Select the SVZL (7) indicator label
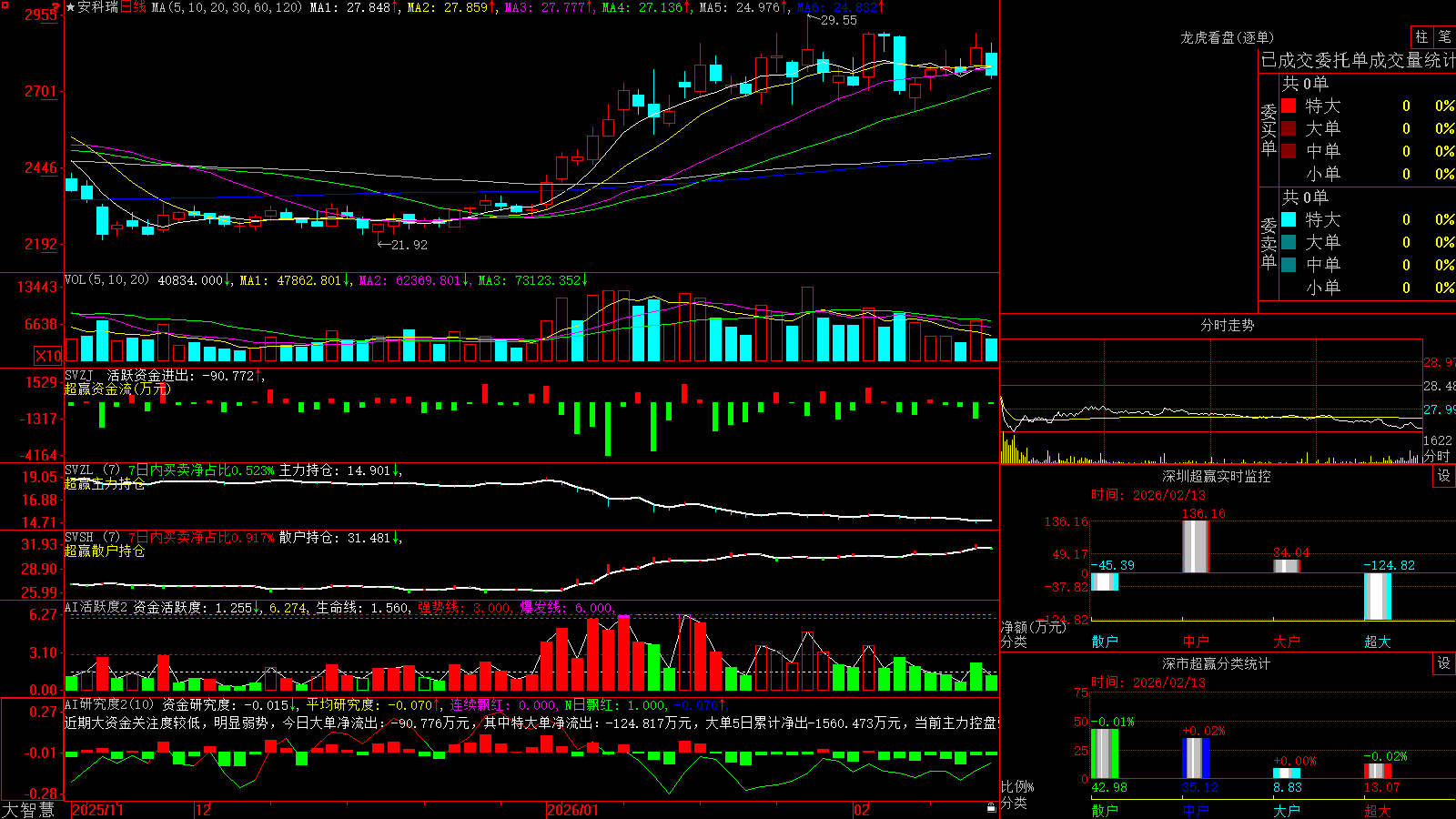 point(93,470)
